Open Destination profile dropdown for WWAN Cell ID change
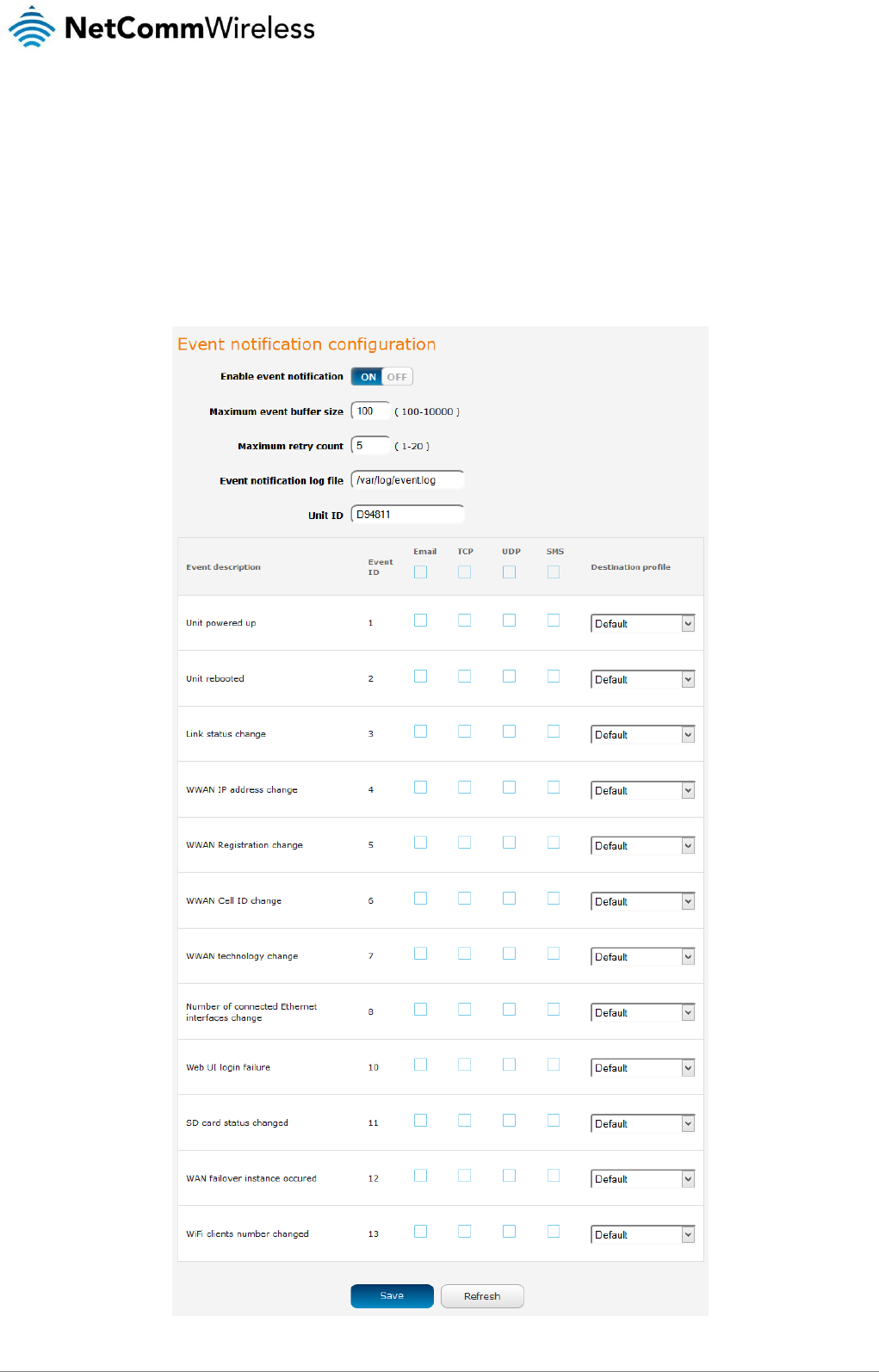 tap(642, 902)
